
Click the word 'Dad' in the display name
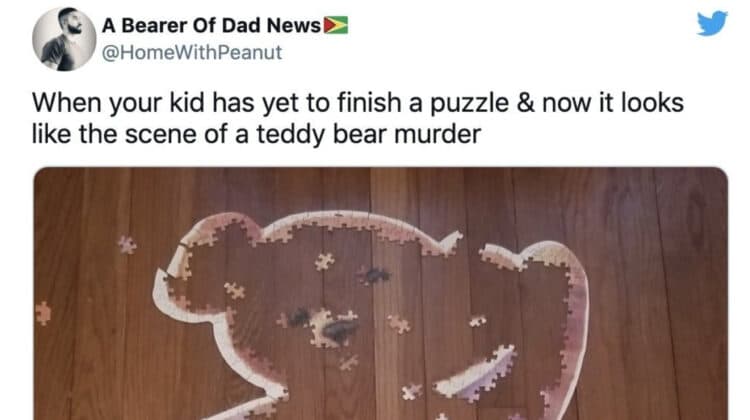pyautogui.click(x=242, y=26)
